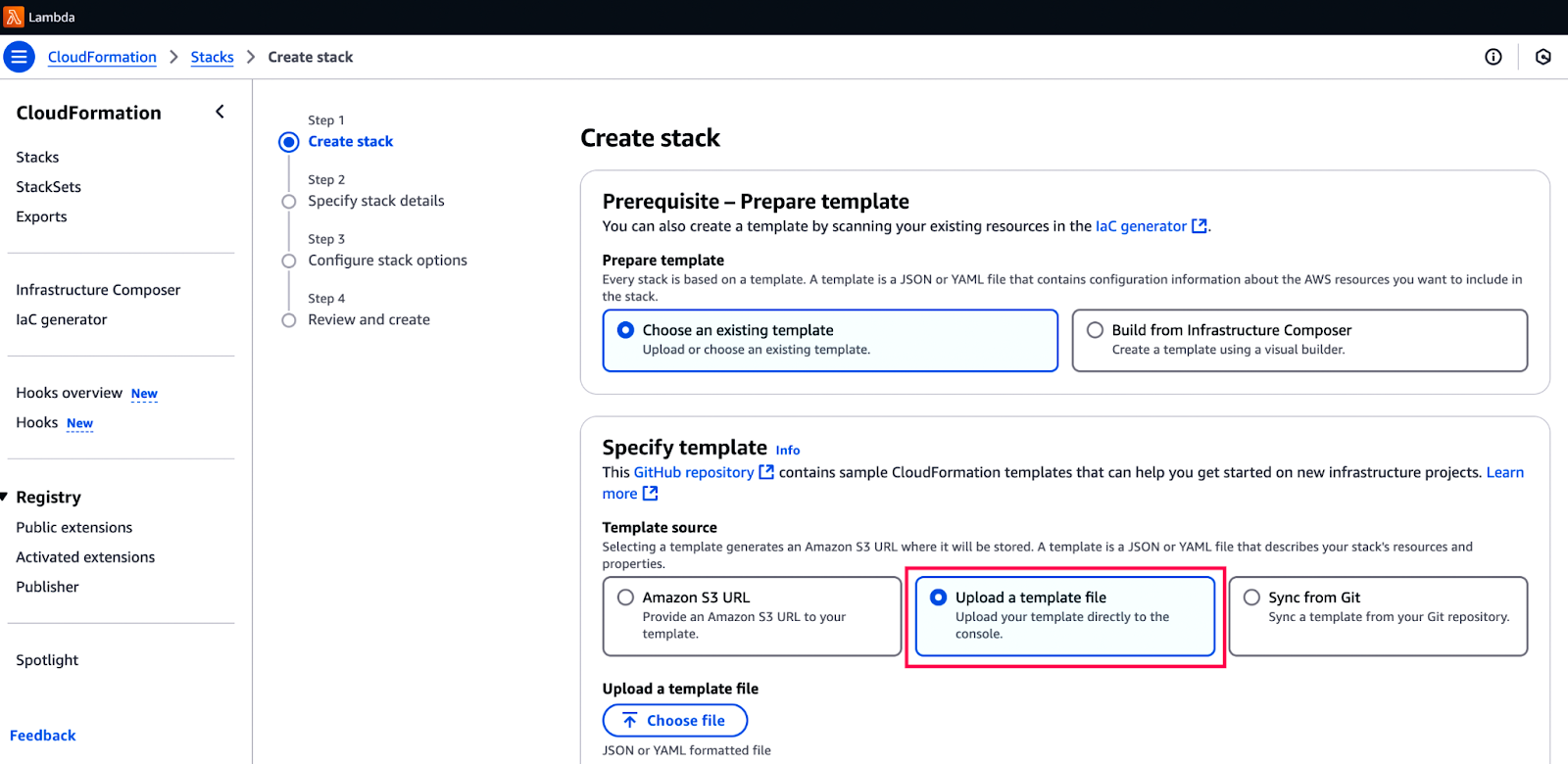Click the Create stack step 1 label
Screen dimensions: 1568x764
[x=351, y=141]
